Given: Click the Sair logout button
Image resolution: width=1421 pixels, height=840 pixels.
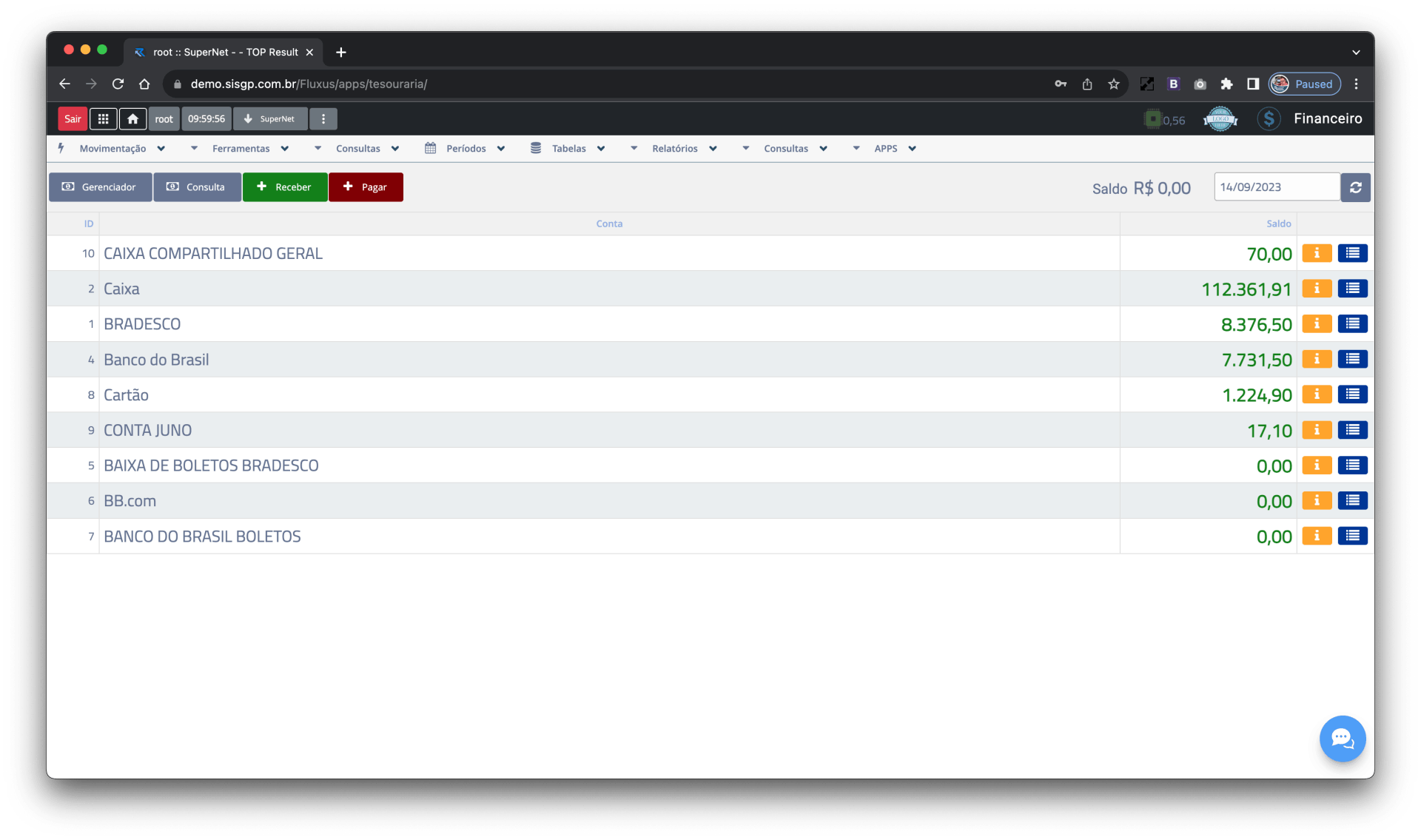Looking at the screenshot, I should pyautogui.click(x=73, y=118).
